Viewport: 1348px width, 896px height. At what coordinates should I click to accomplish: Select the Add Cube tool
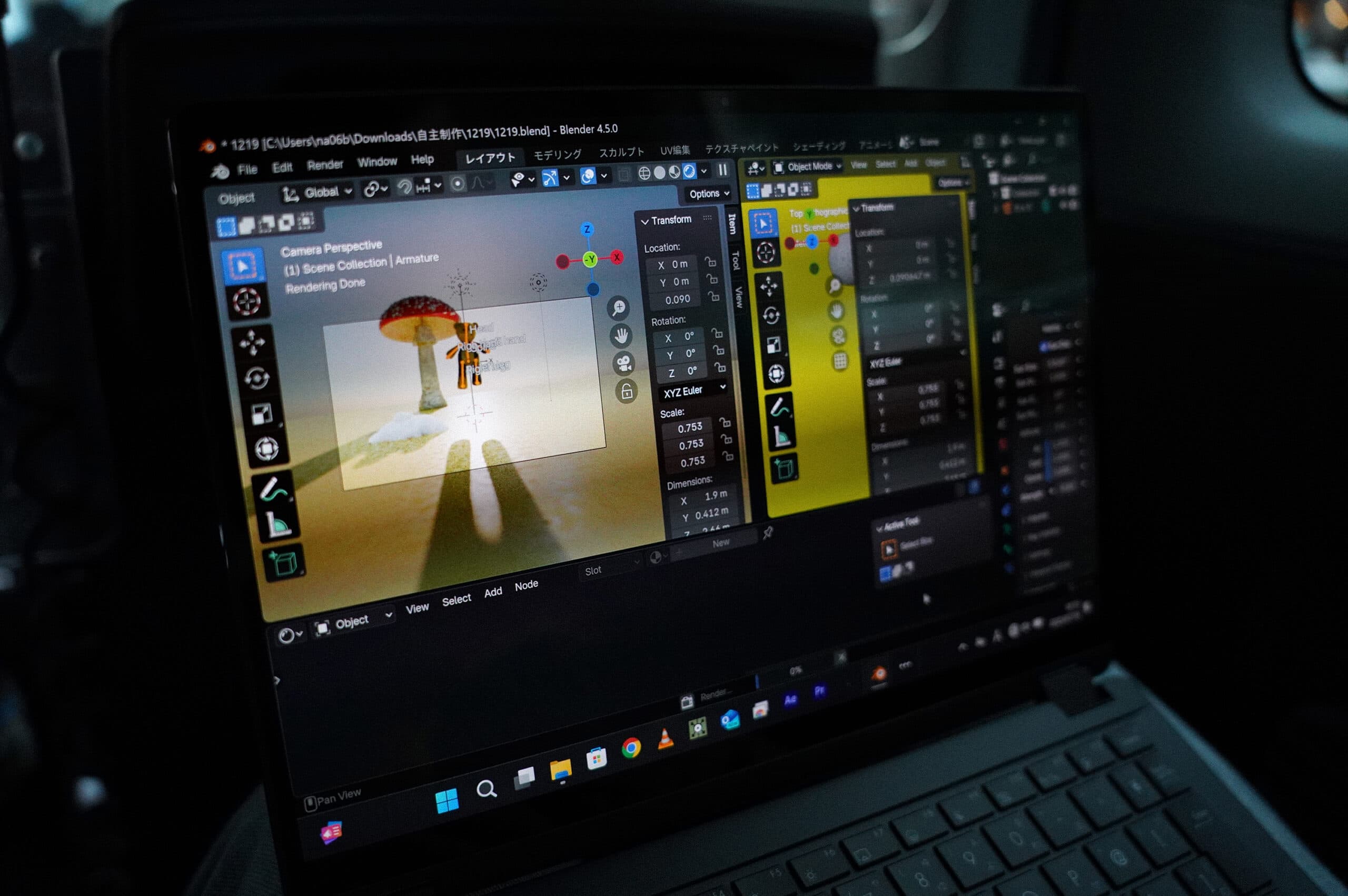(284, 563)
